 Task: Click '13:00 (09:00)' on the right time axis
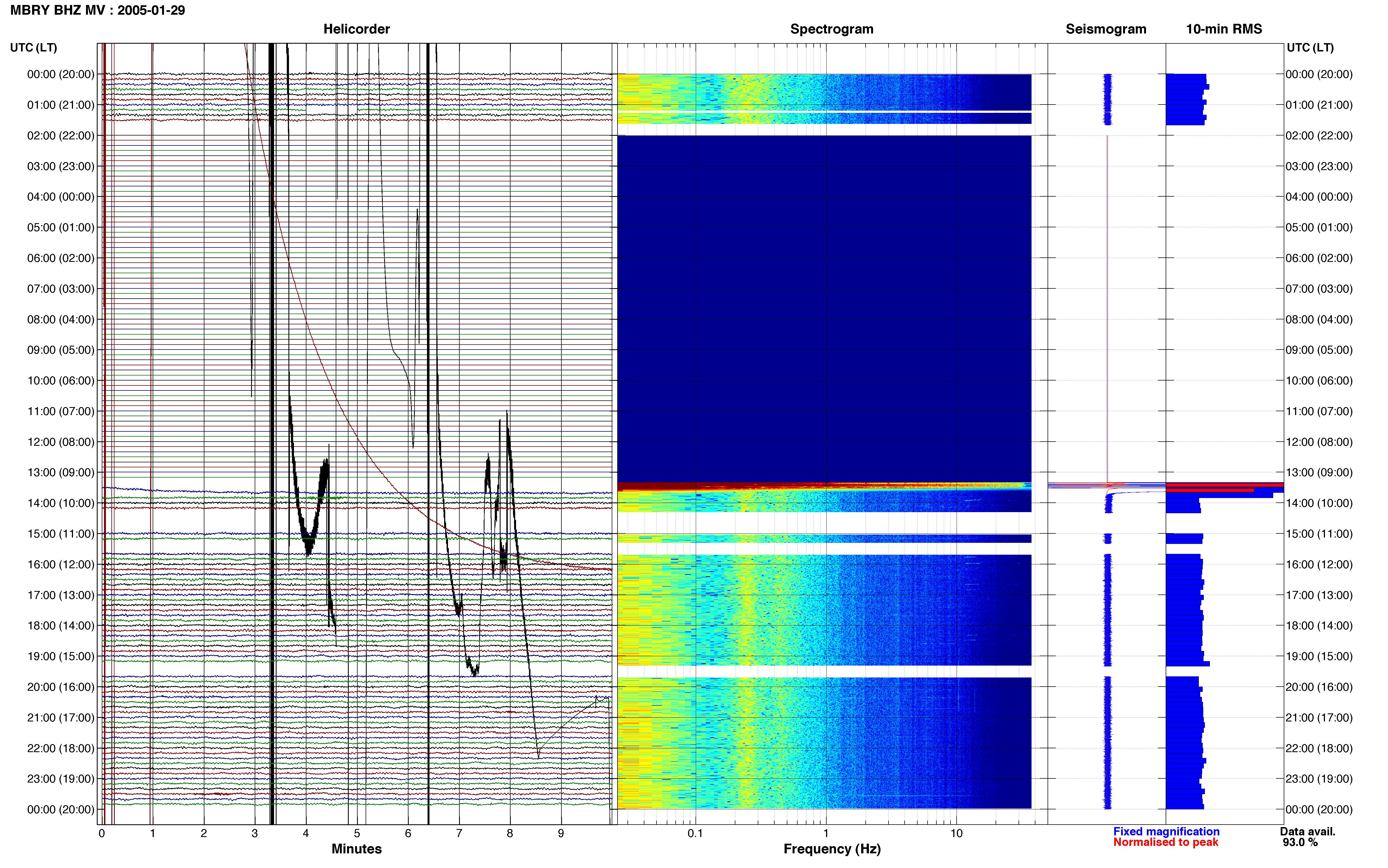[1319, 473]
